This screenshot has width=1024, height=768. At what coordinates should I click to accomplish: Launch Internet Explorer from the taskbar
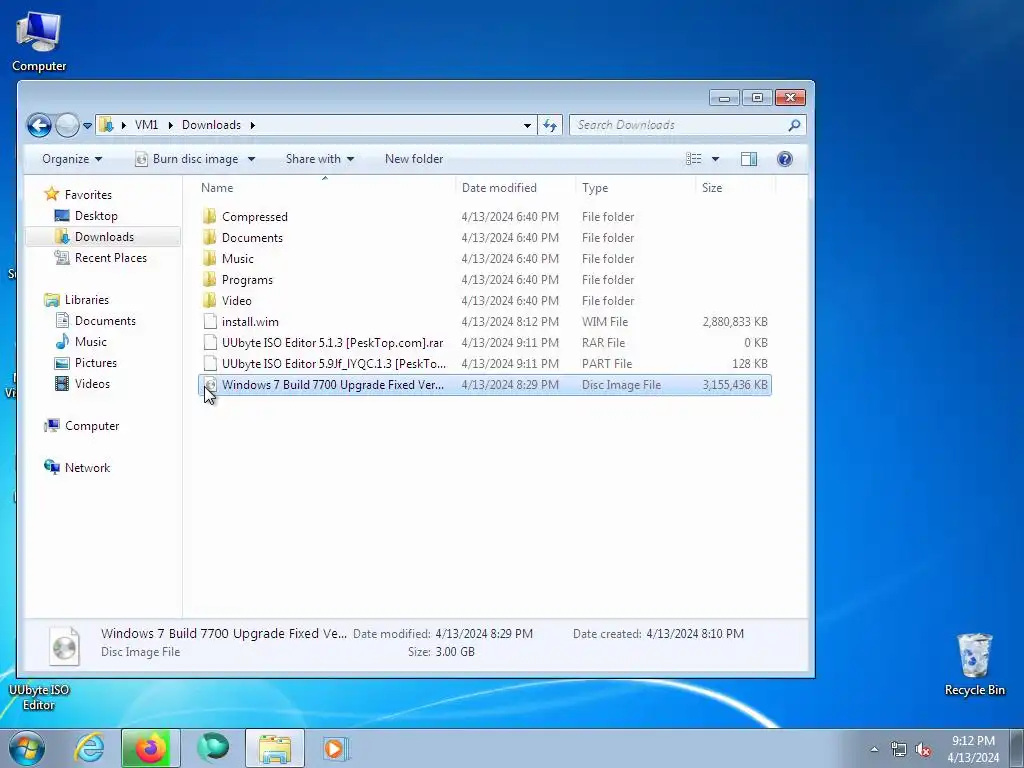[x=89, y=748]
